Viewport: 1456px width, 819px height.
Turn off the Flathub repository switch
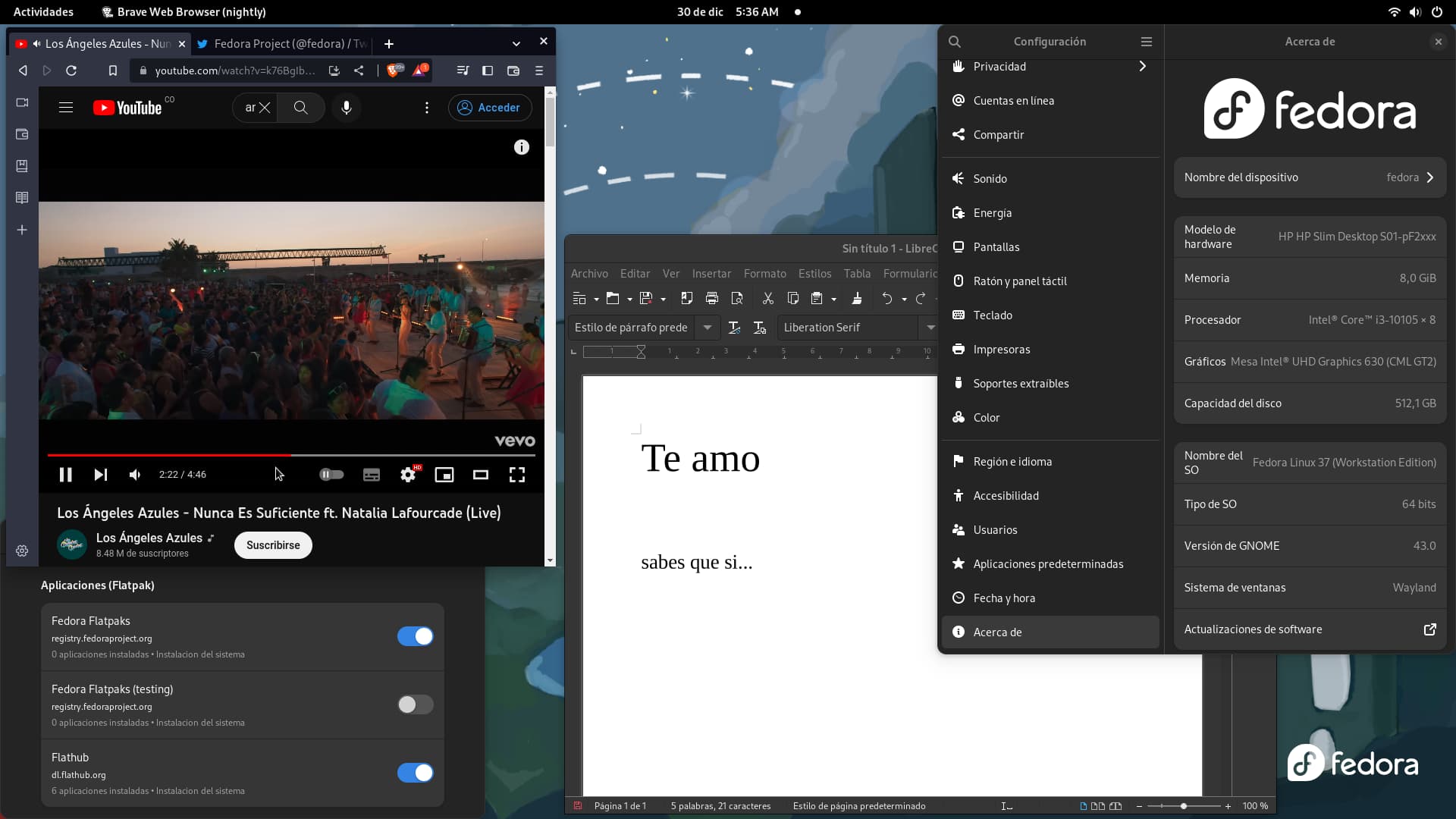[x=415, y=773]
